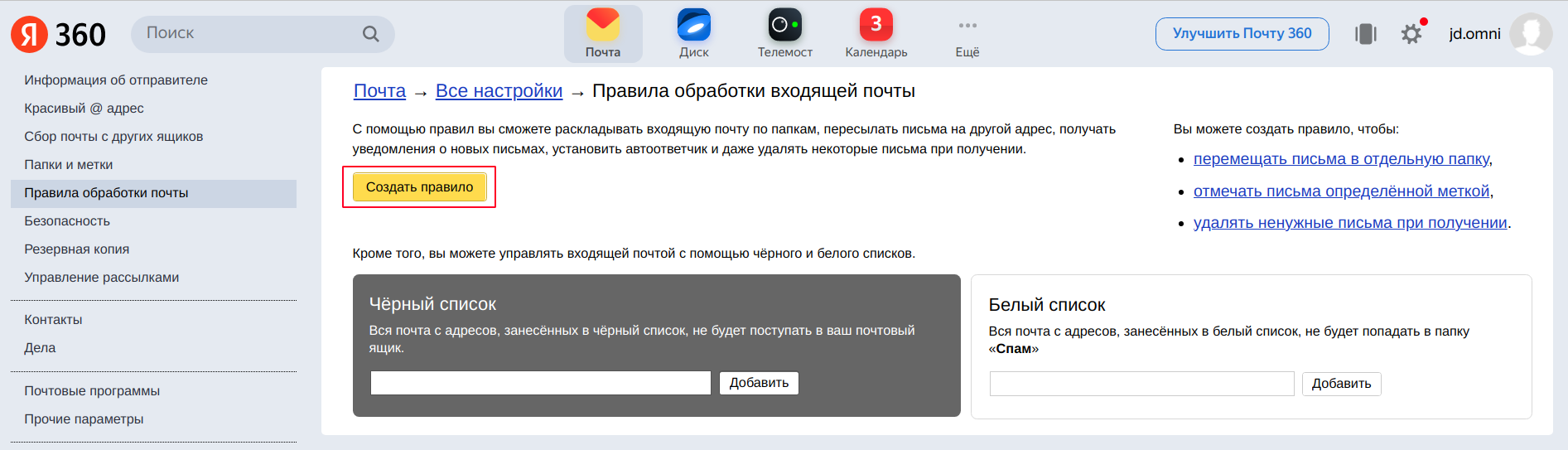This screenshot has width=1568, height=450.
Task: Follow the Все настройки breadcrumb link
Action: pos(499,91)
